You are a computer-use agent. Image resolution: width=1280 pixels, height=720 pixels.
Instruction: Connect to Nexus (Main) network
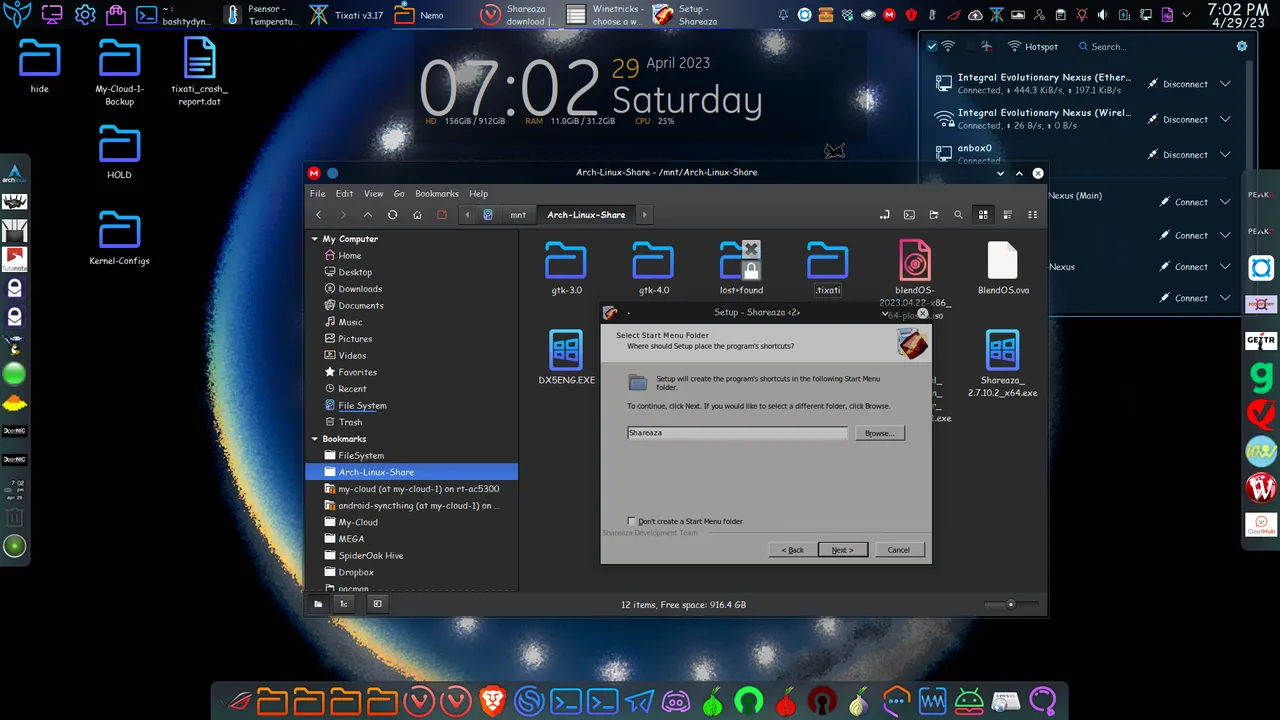[1183, 202]
